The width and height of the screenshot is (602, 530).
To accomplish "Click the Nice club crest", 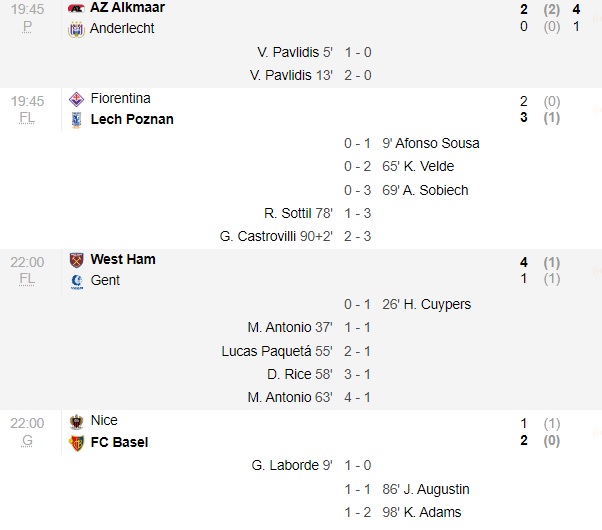I will click(76, 421).
